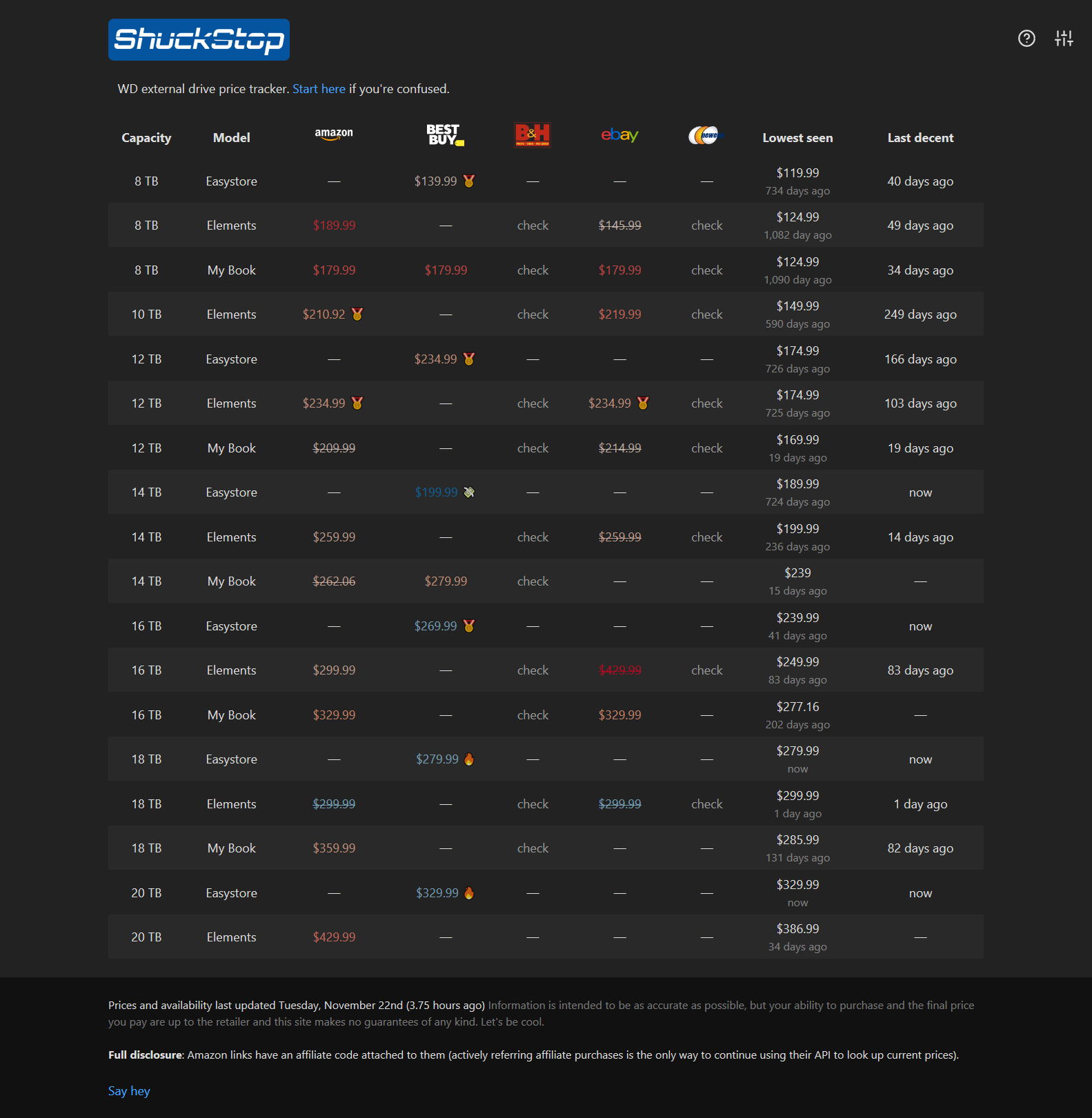Click the Best Buy logo column header
This screenshot has height=1118, width=1092.
coord(445,134)
